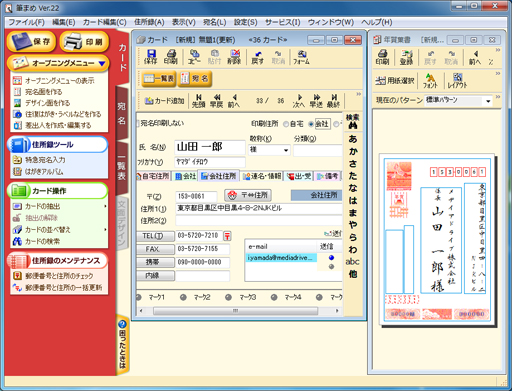Click the 〒⇔住所 conversion button

tap(248, 195)
